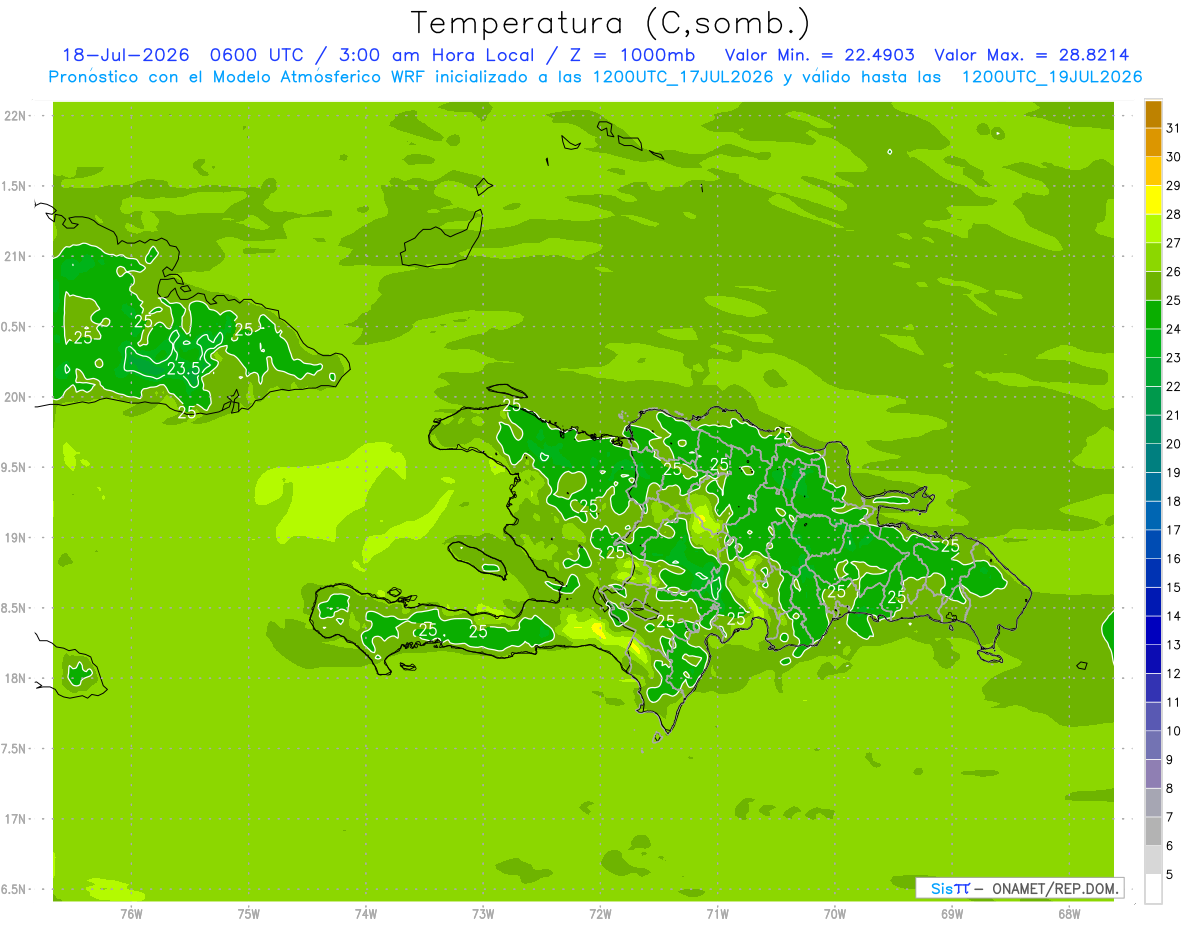Image resolution: width=1200 pixels, height=927 pixels.
Task: Click the 'SisTT' logo text
Action: tap(950, 888)
